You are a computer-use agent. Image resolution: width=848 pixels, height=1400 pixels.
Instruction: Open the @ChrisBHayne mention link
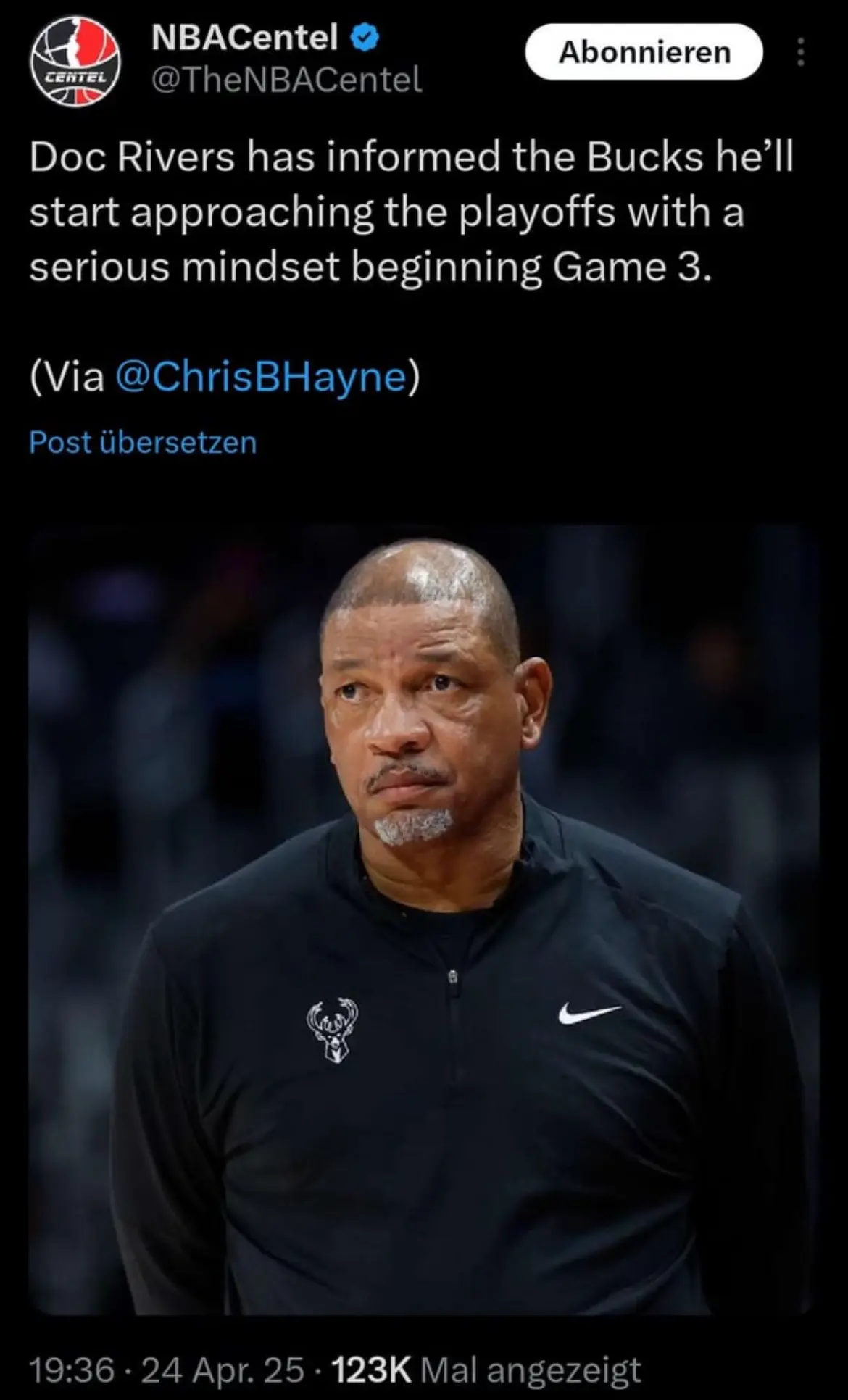(261, 377)
